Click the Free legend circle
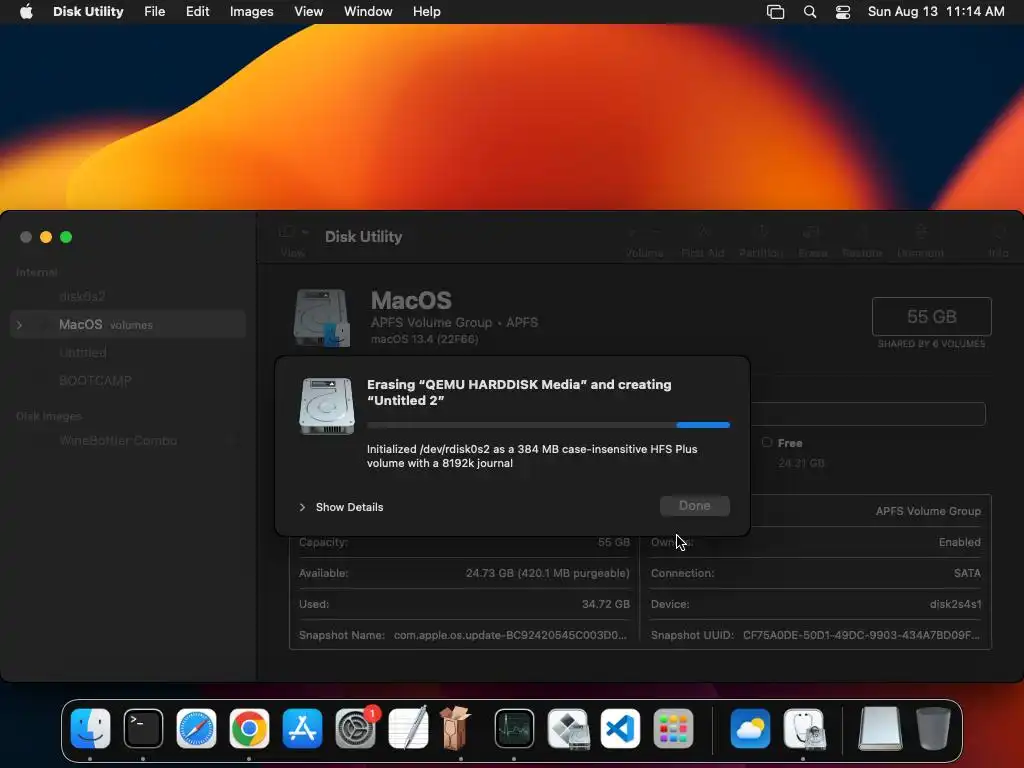The image size is (1024, 768). click(767, 442)
